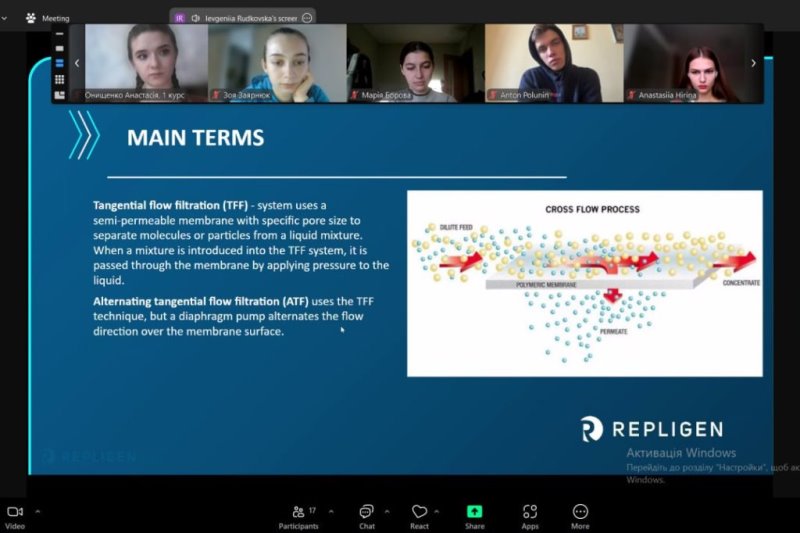Click the 'POLYMERIC MEMBRANE' diagram label
Image resolution: width=800 pixels, height=533 pixels.
[x=546, y=285]
